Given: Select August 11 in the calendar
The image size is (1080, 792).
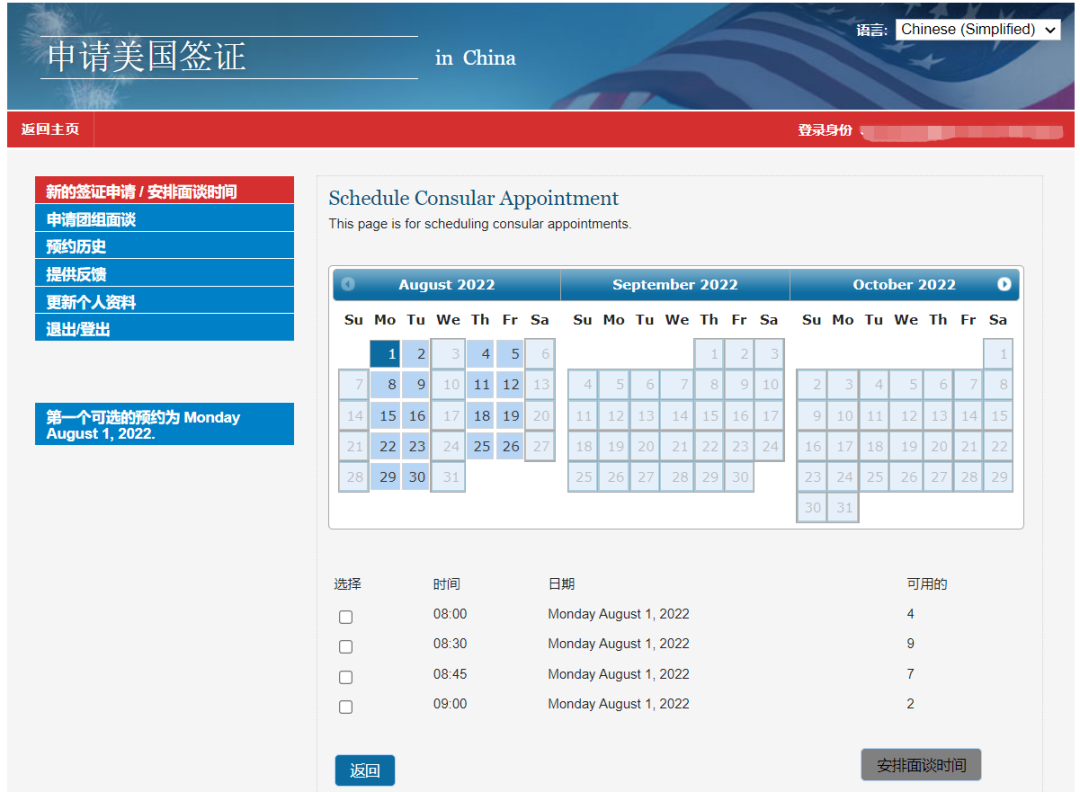Looking at the screenshot, I should click(x=480, y=384).
